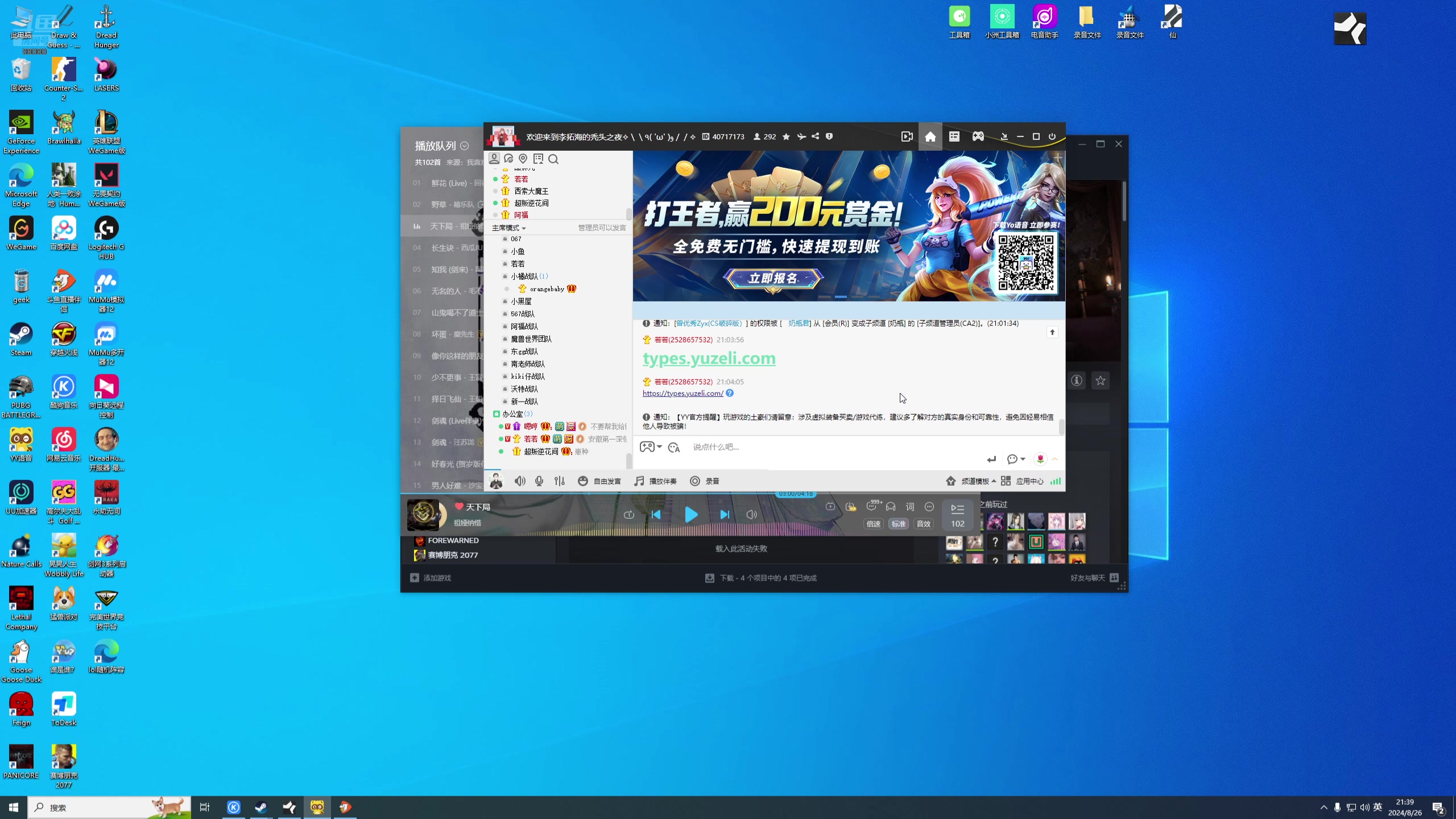The height and width of the screenshot is (819, 1456).
Task: Open song comments 999+ icon
Action: coord(872,506)
